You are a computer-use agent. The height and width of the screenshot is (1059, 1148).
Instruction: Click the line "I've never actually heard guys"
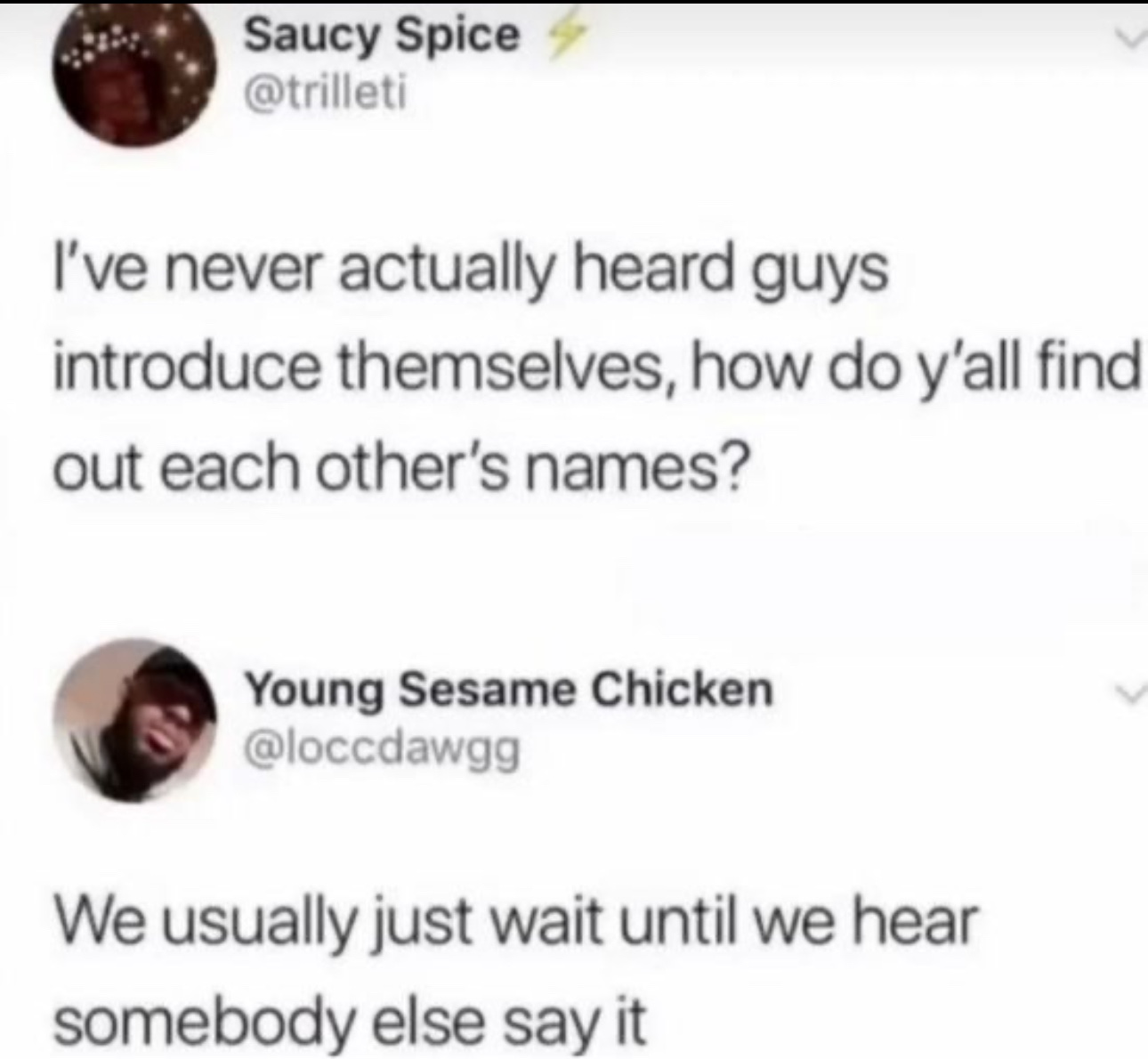coord(471,271)
